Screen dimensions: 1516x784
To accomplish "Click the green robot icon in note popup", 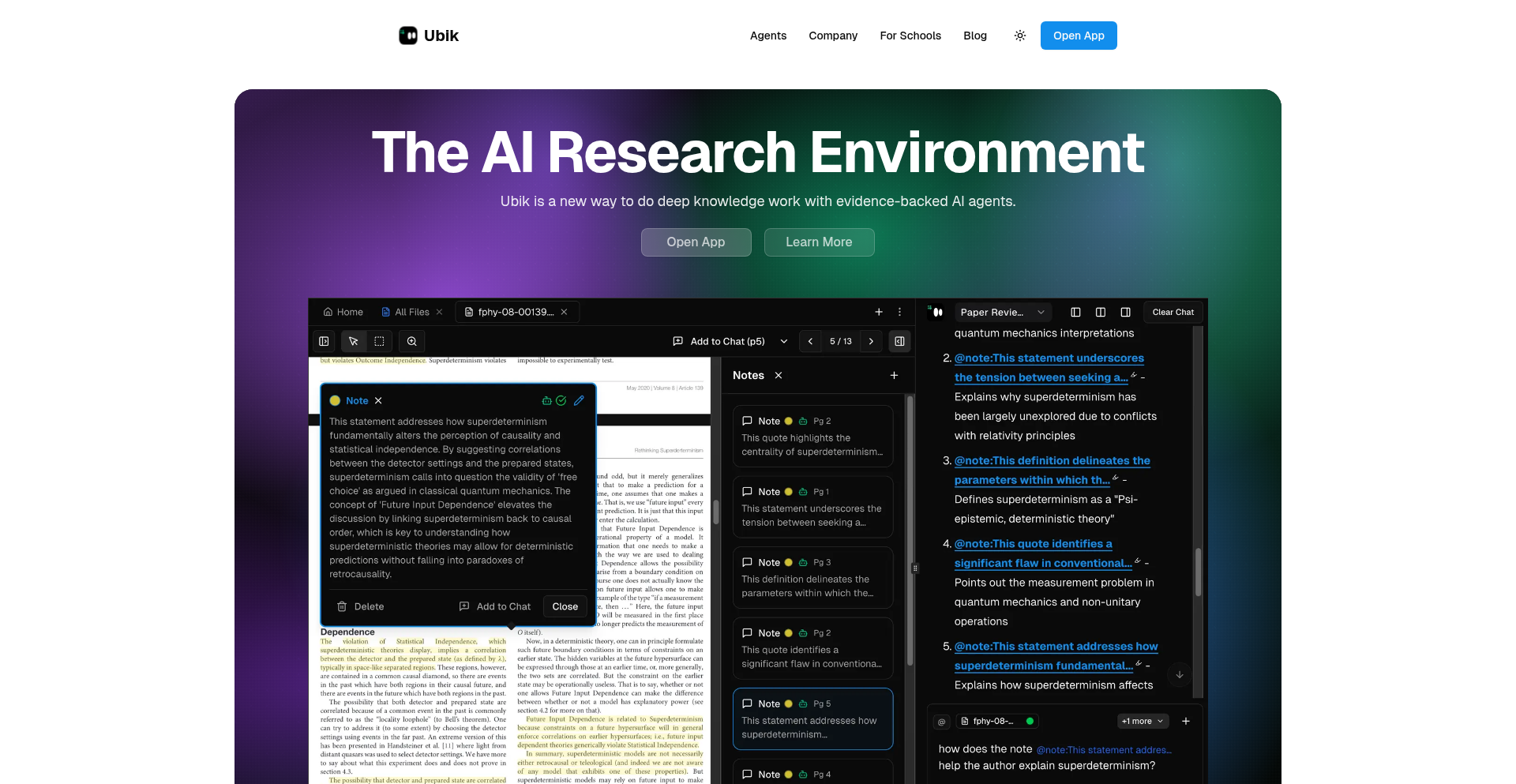I will pos(546,400).
